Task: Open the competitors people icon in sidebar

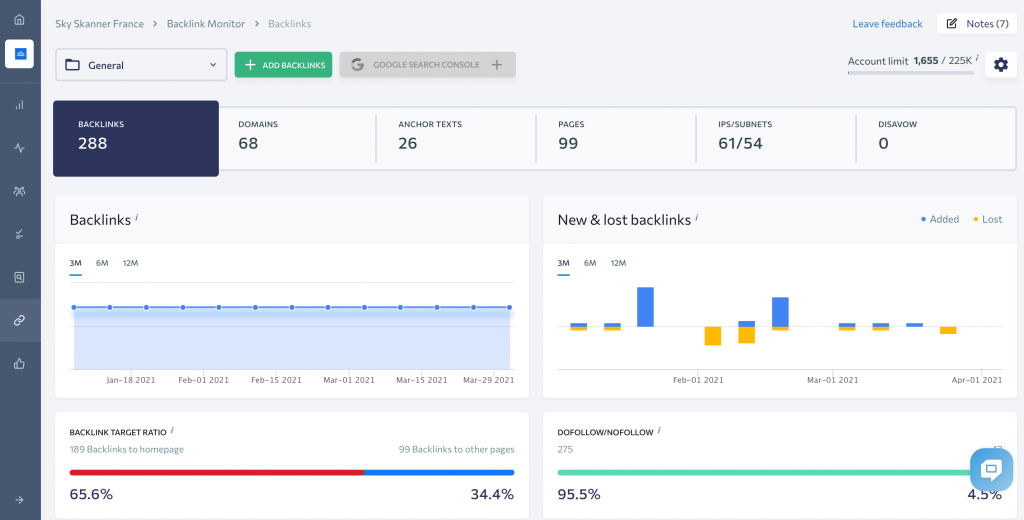Action: (19, 191)
